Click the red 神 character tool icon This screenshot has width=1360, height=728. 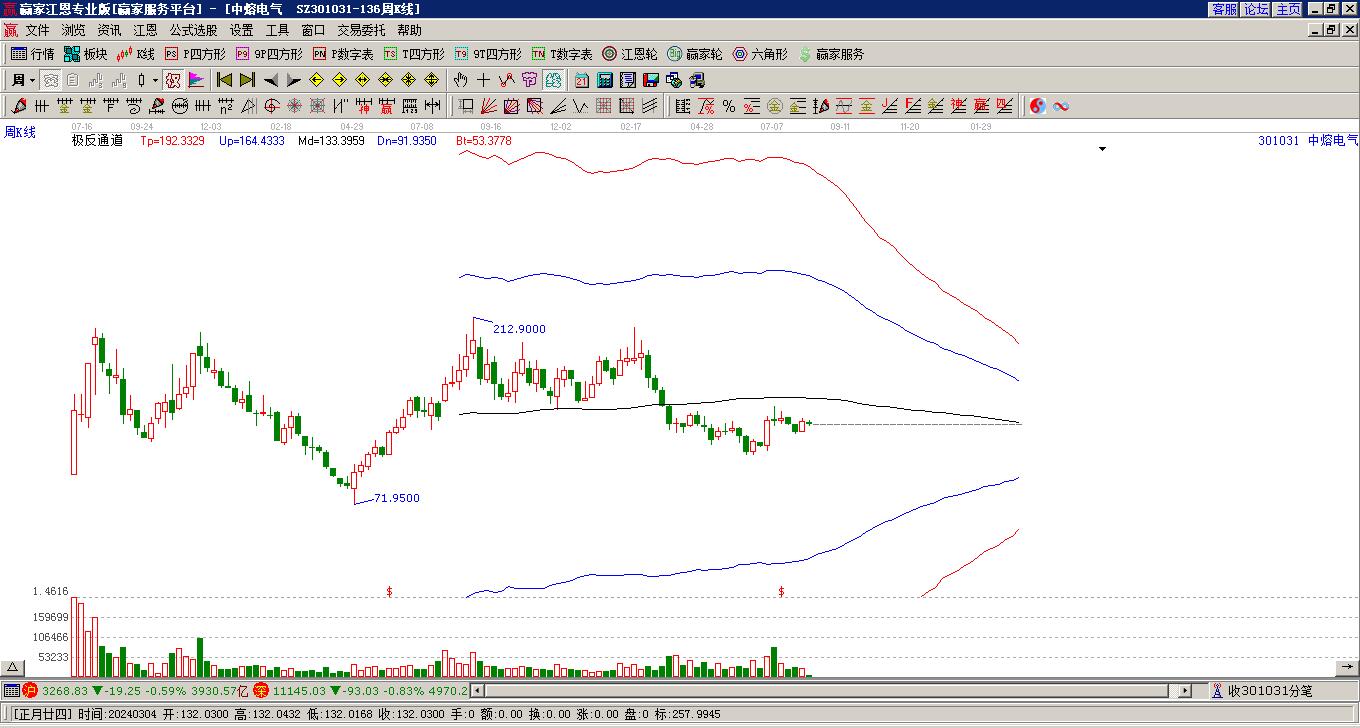point(363,106)
